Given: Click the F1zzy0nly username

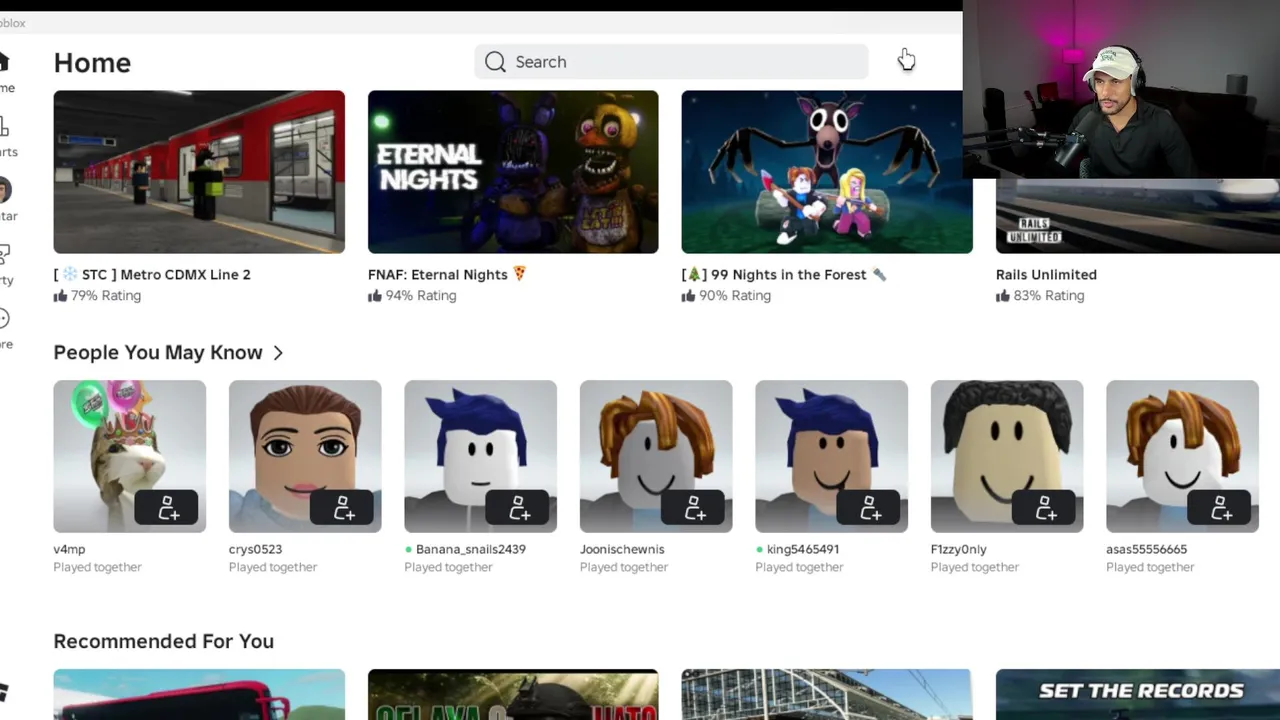Looking at the screenshot, I should (x=959, y=549).
